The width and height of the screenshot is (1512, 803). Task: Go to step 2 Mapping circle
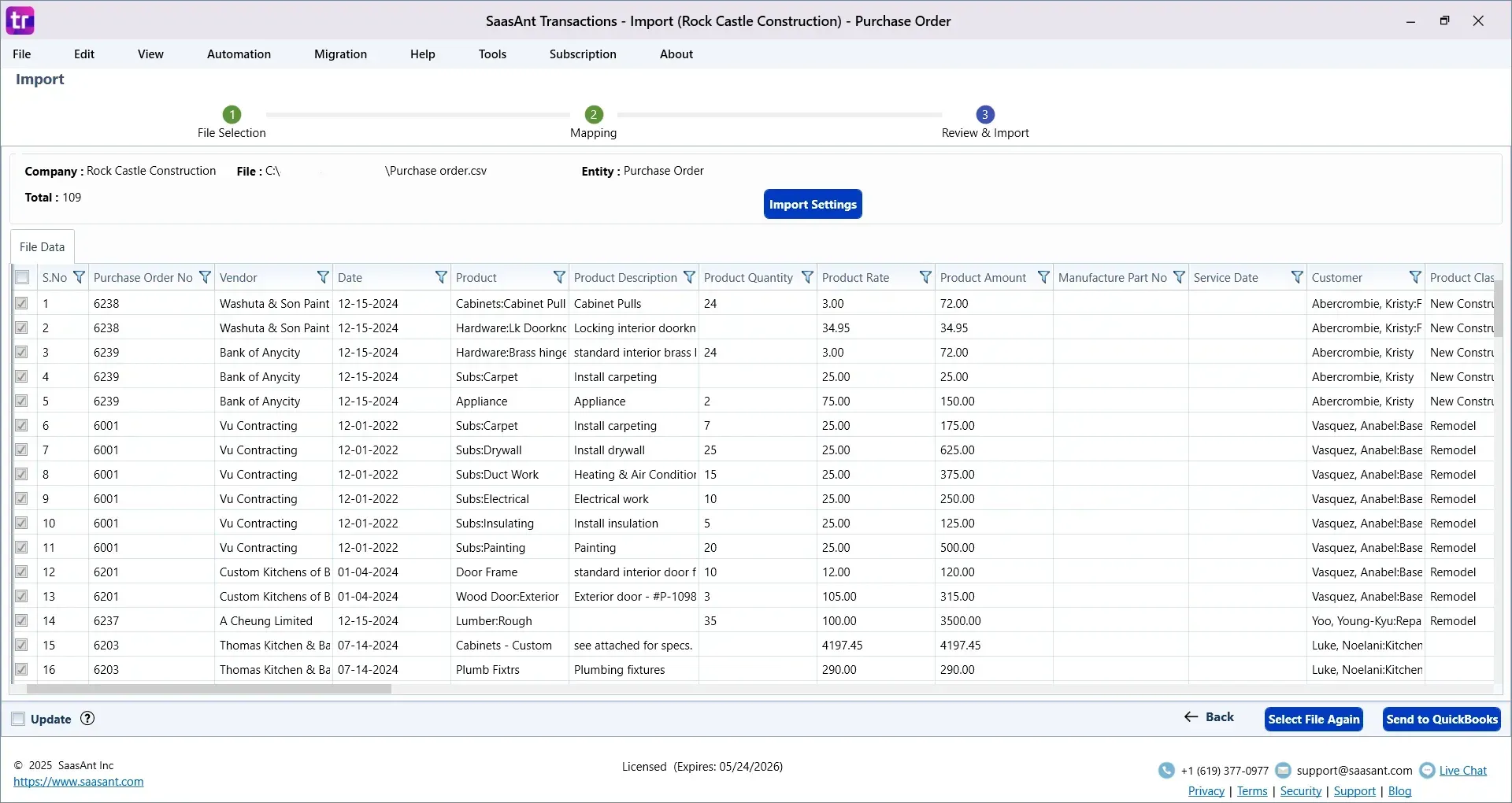pyautogui.click(x=594, y=114)
